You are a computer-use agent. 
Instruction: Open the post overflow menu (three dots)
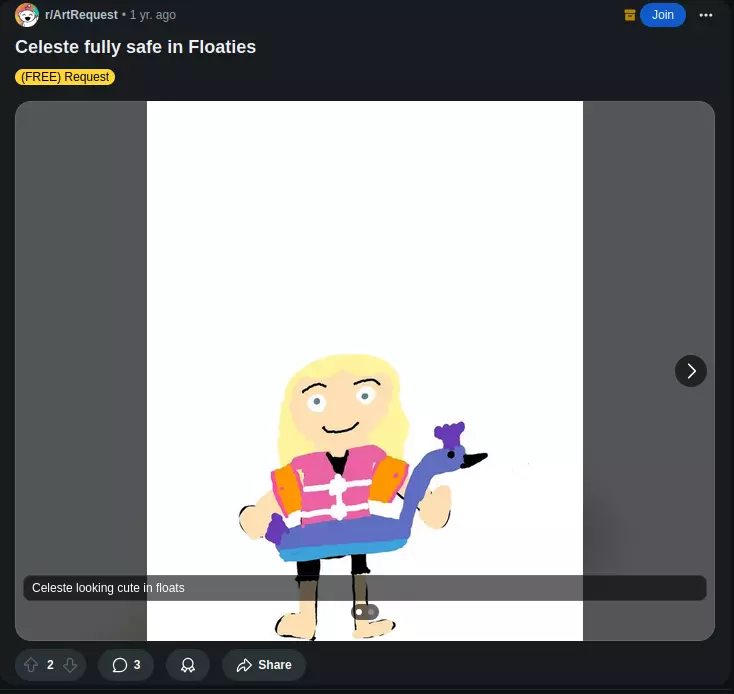click(705, 15)
